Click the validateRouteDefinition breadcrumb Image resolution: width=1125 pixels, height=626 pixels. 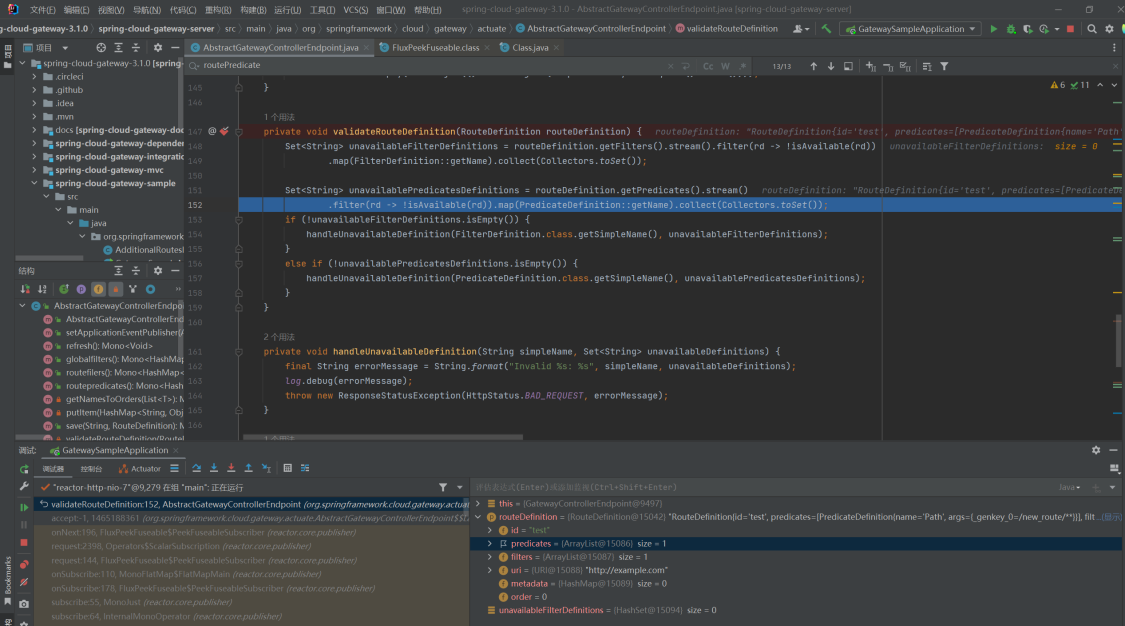[732, 29]
